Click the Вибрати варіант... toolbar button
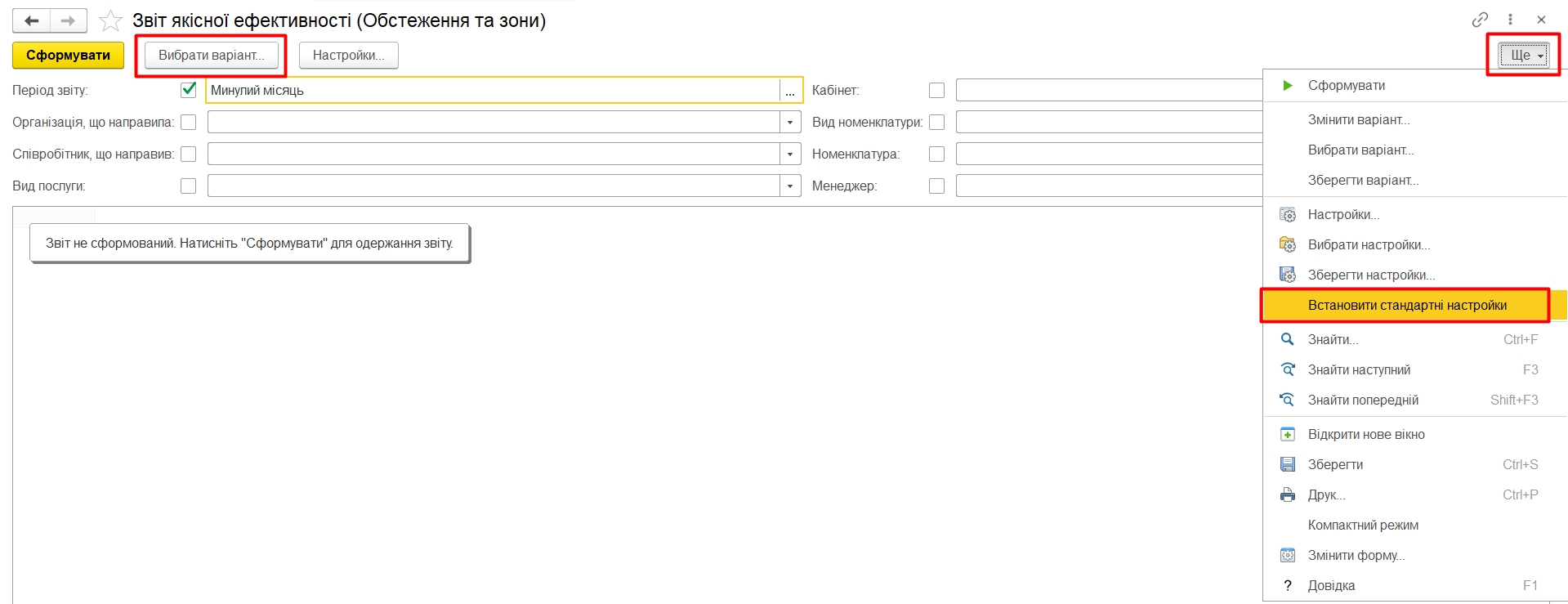Viewport: 1568px width, 604px height. (x=211, y=56)
